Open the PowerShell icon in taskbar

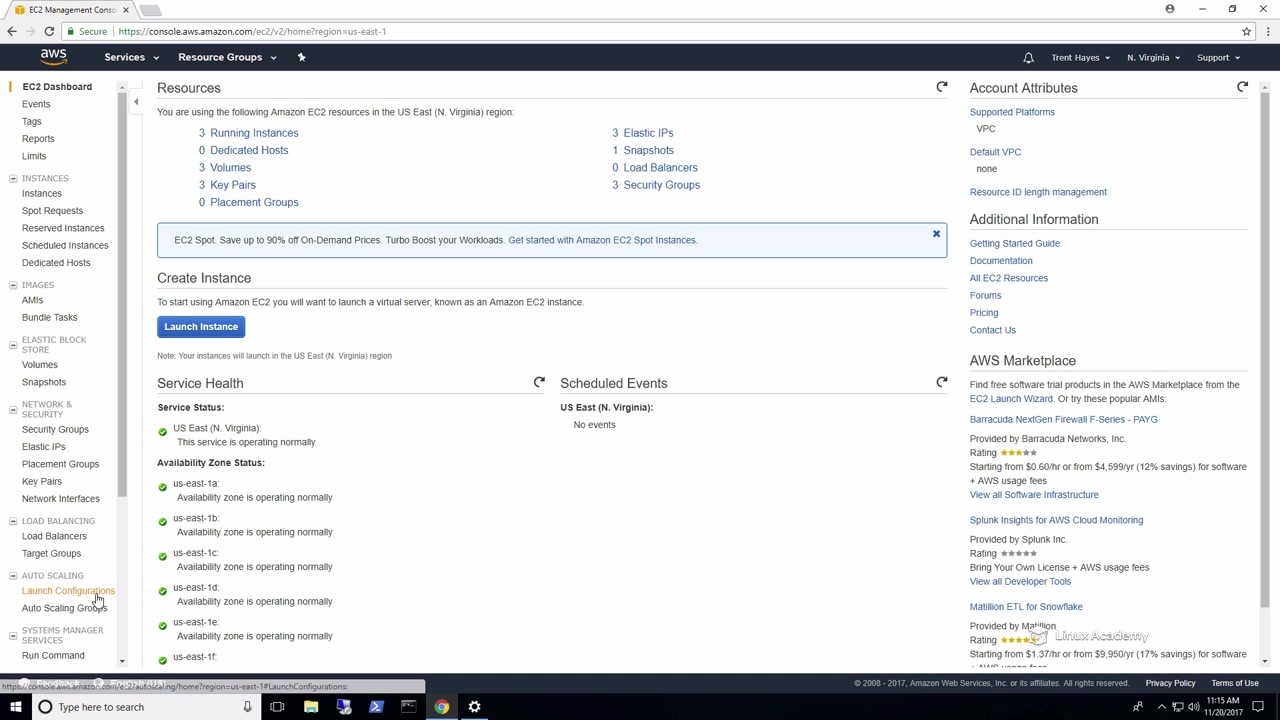click(x=376, y=707)
